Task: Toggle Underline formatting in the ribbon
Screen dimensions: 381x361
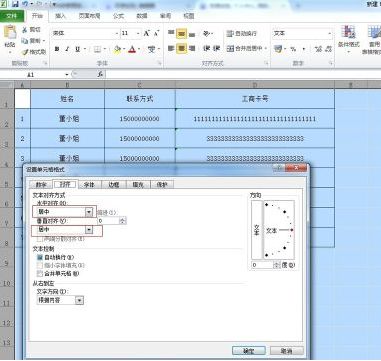Action: click(78, 49)
